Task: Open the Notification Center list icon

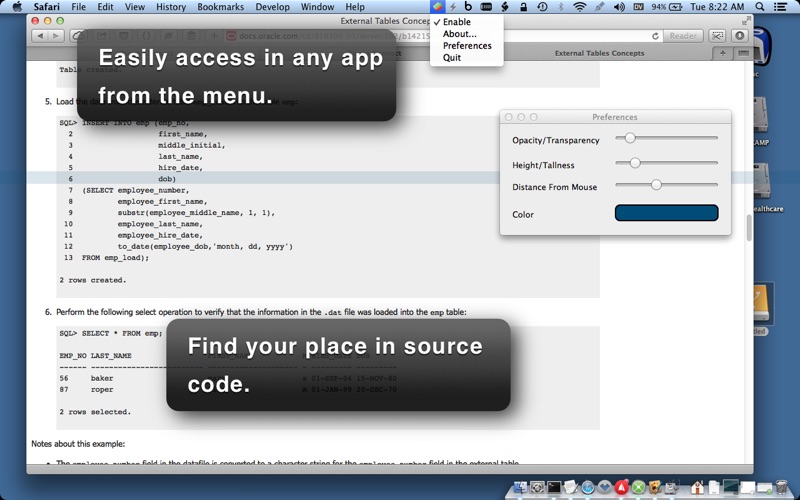Action: [x=780, y=7]
